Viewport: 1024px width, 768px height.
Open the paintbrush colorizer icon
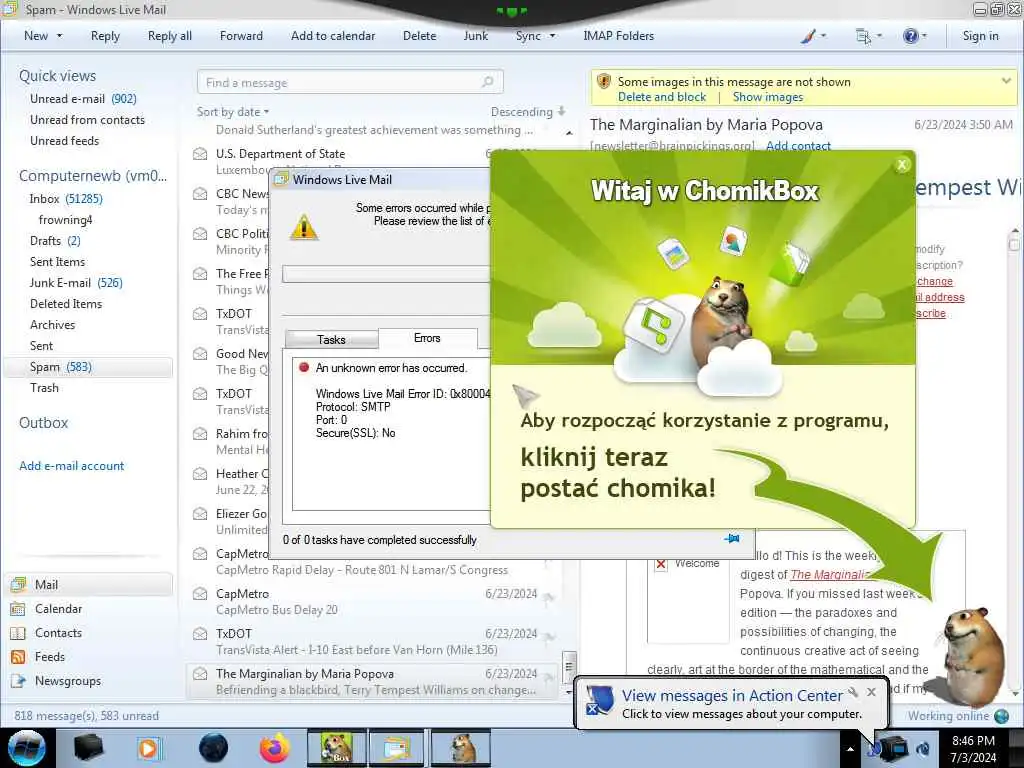click(808, 36)
